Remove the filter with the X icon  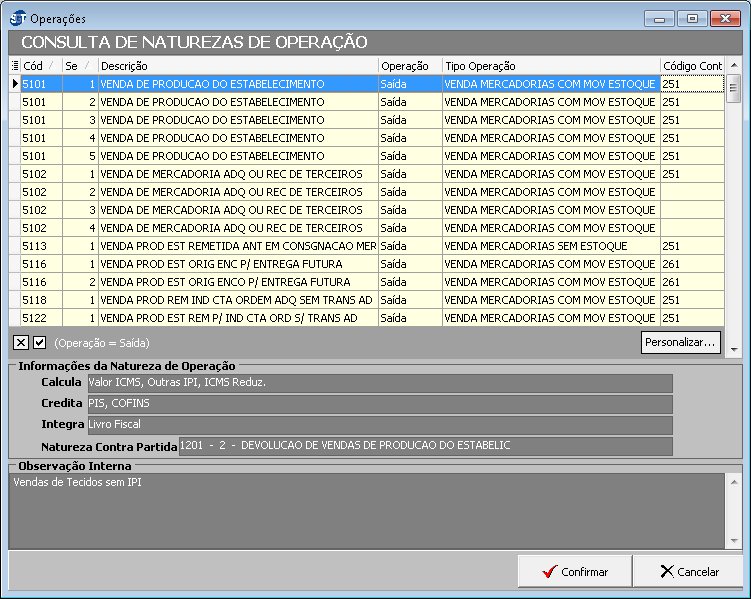[21, 343]
